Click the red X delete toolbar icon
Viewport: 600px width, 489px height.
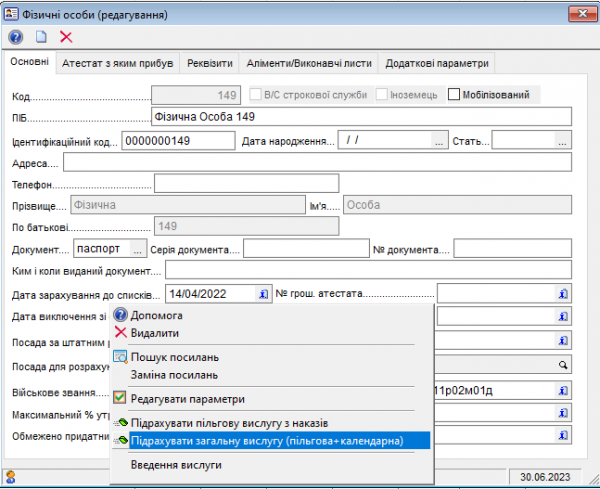point(66,37)
